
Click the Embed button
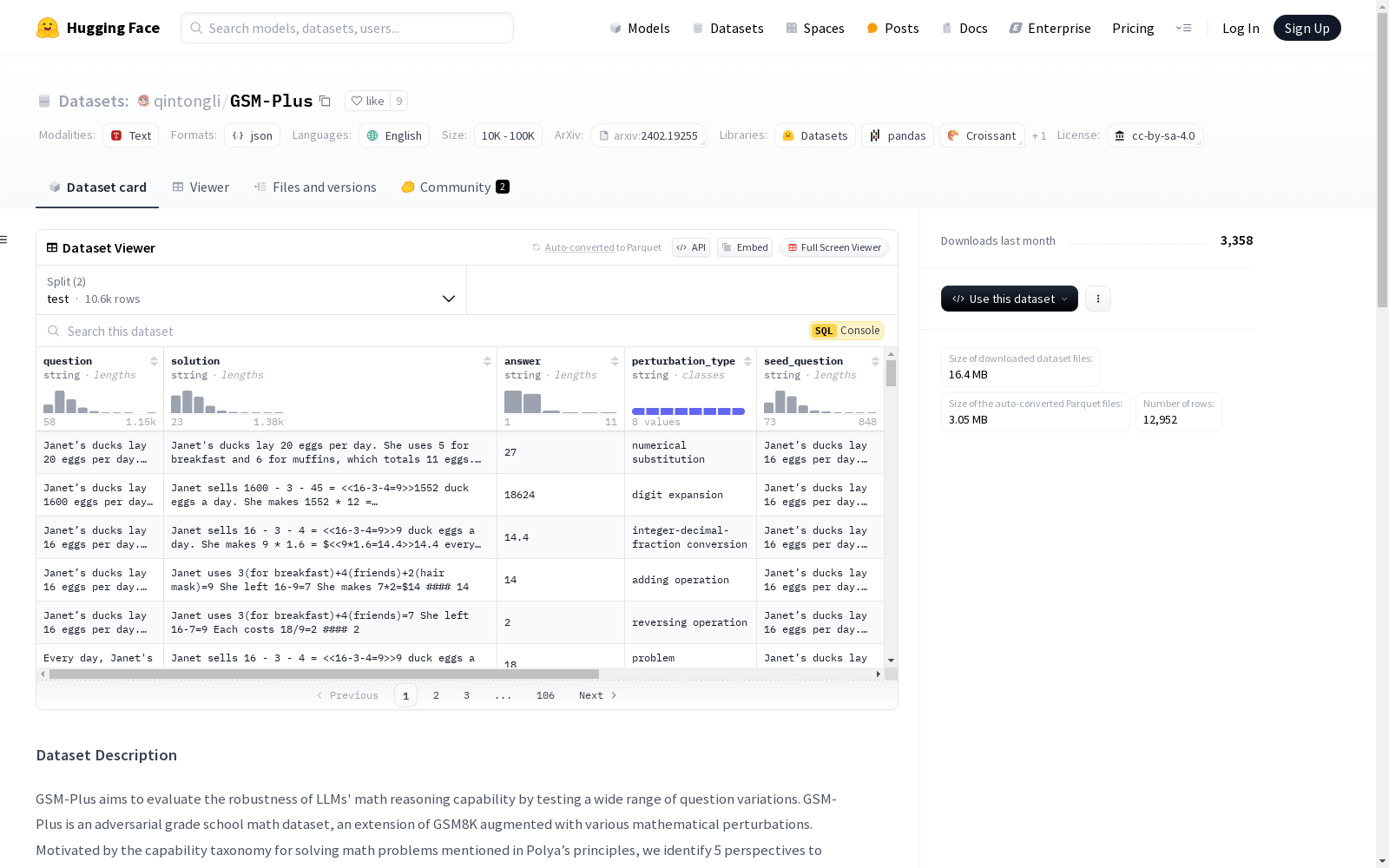click(x=745, y=247)
